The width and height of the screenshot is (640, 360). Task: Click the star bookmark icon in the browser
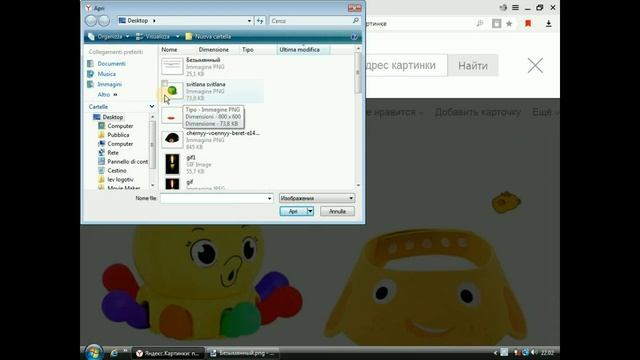(509, 24)
